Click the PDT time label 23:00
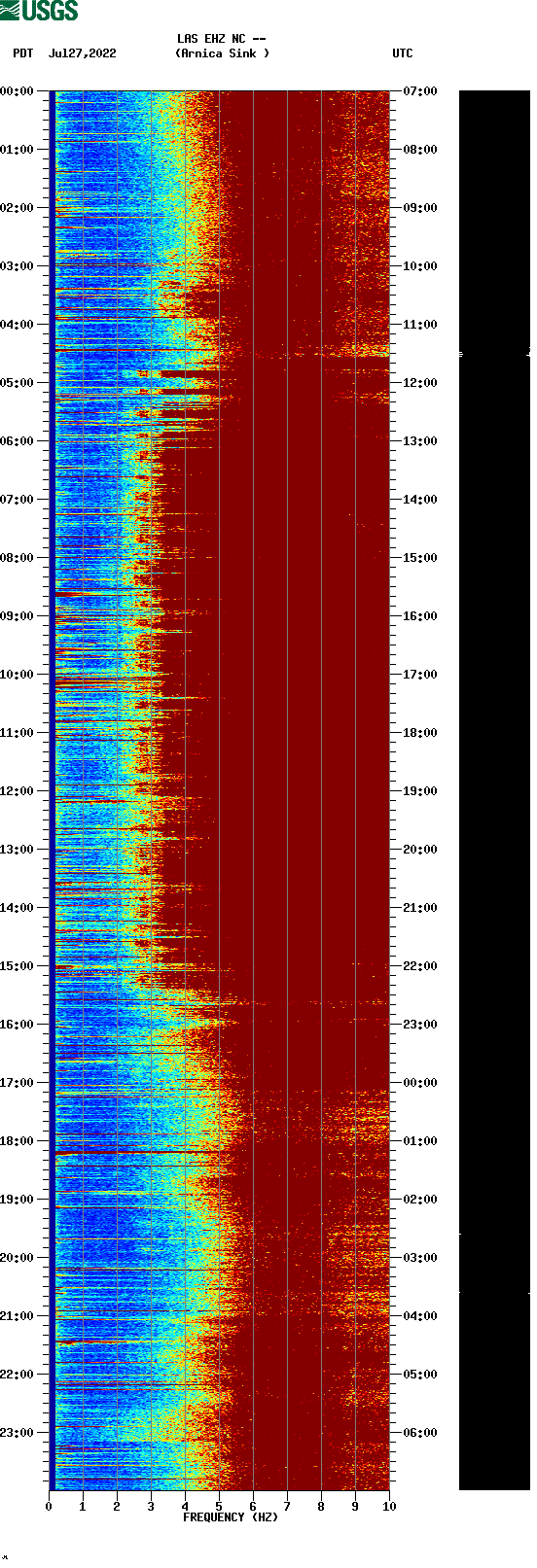Viewport: 537px width, 1568px height. click(x=18, y=1433)
